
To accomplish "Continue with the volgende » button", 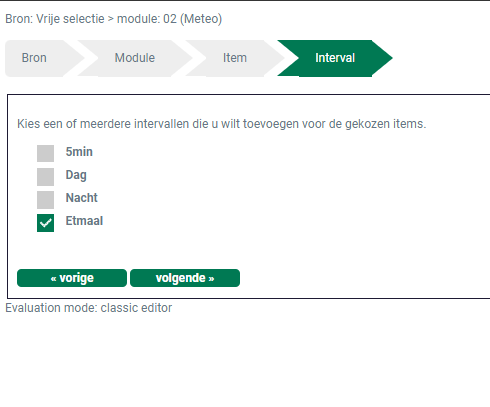I will pos(185,278).
